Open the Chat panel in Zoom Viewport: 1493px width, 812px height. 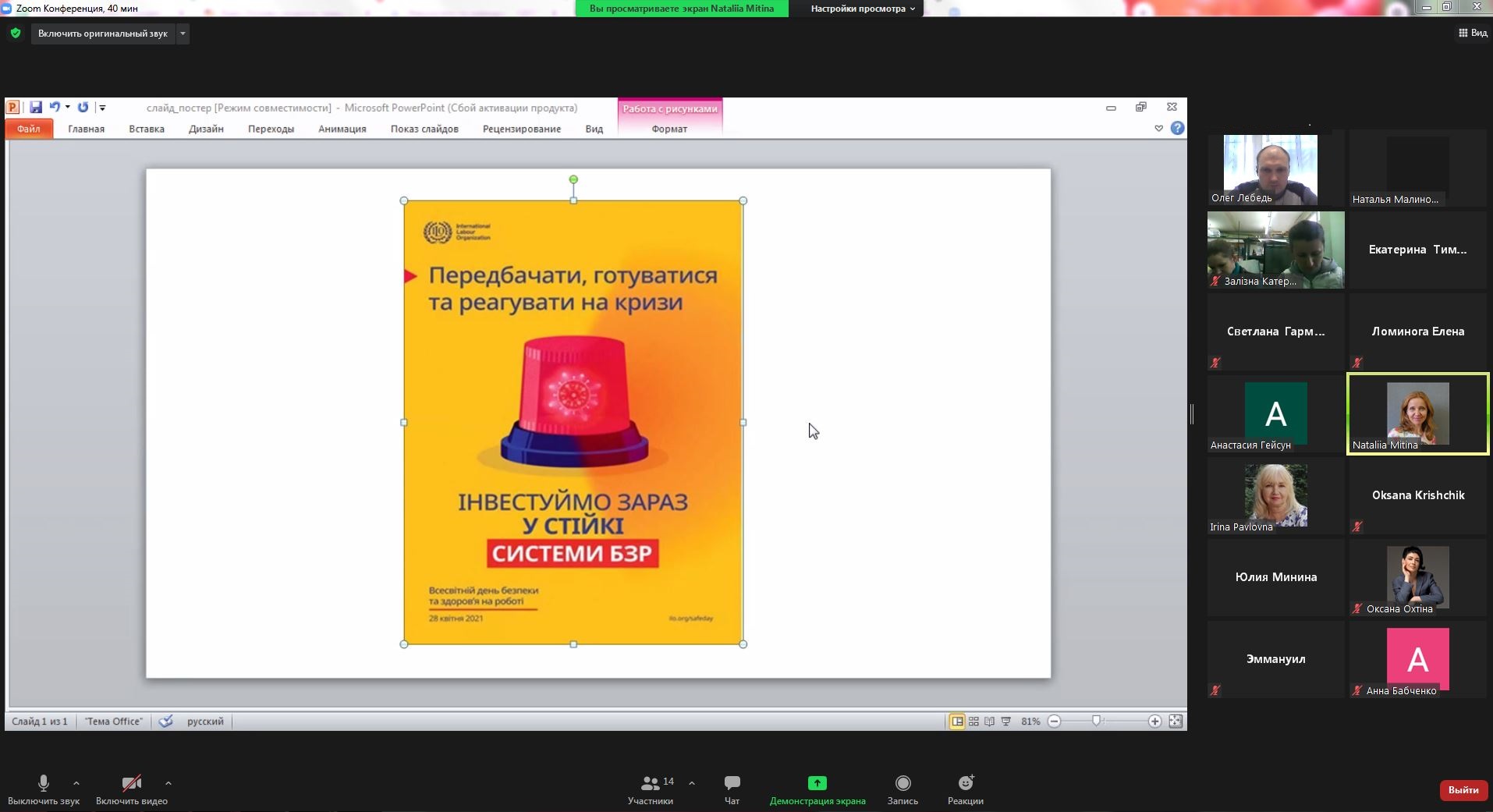[732, 789]
